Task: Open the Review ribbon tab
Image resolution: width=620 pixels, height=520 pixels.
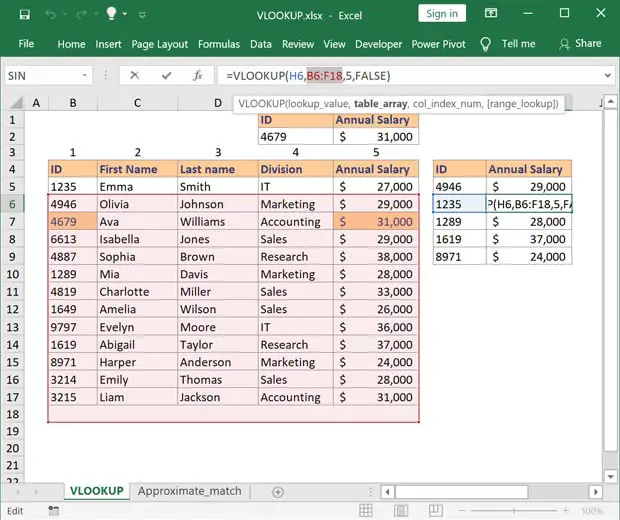Action: 298,44
